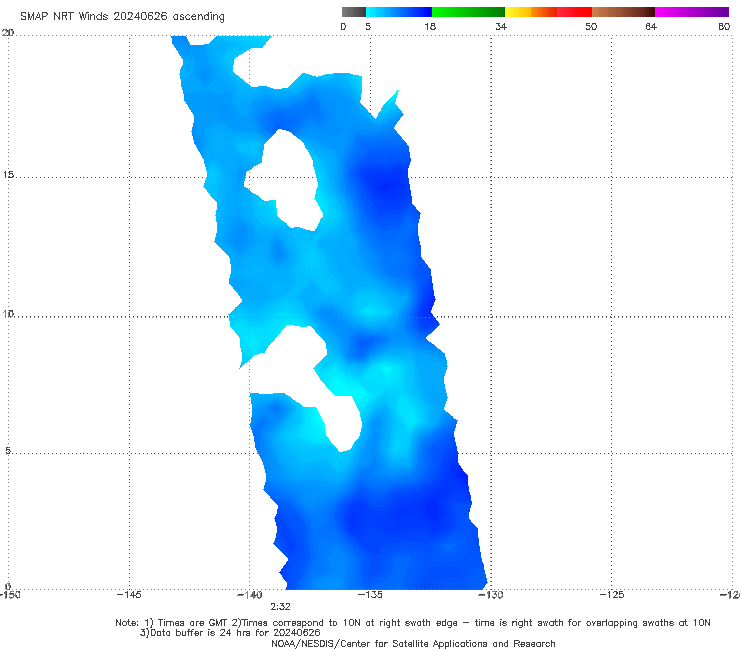Viewport: 740px width, 650px height.
Task: Click colorbar label '18'
Action: click(430, 26)
